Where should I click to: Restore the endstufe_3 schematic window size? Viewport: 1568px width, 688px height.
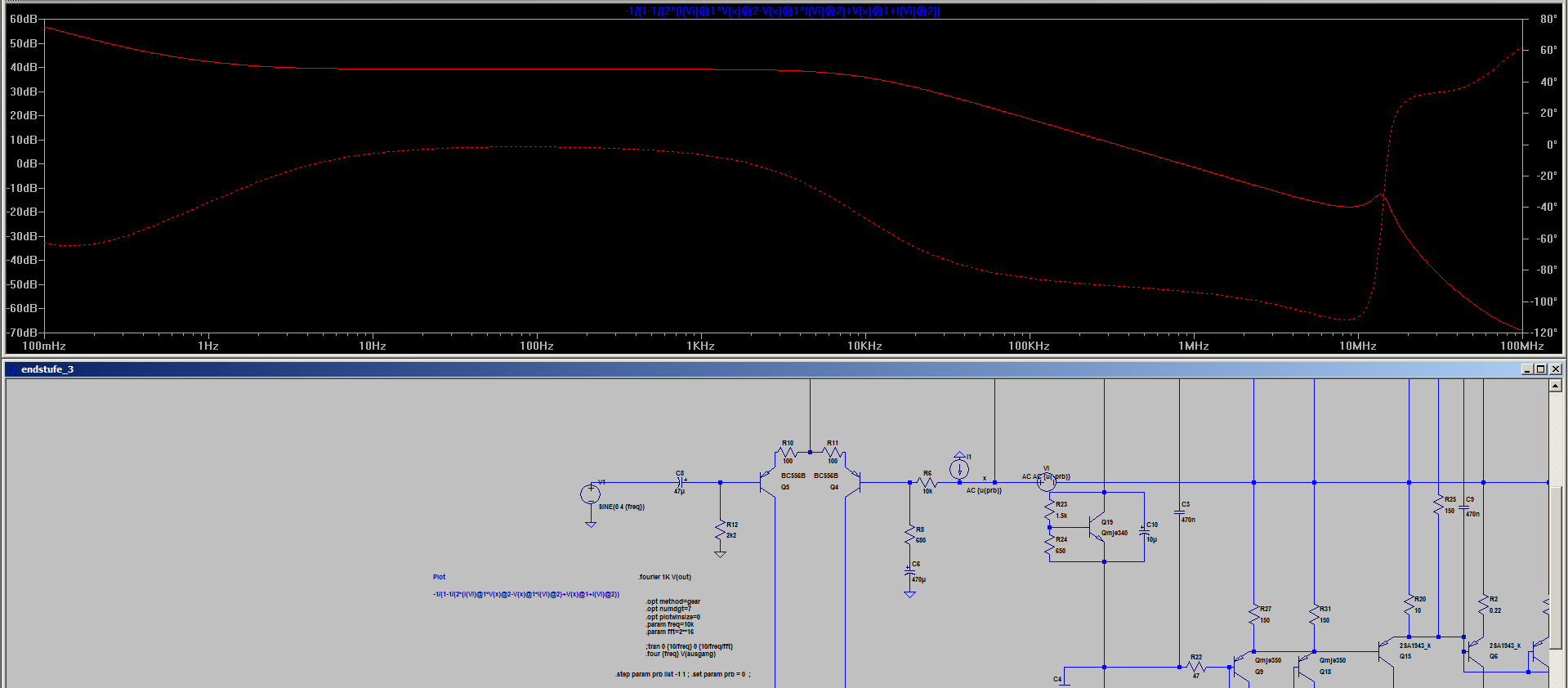pyautogui.click(x=1540, y=369)
